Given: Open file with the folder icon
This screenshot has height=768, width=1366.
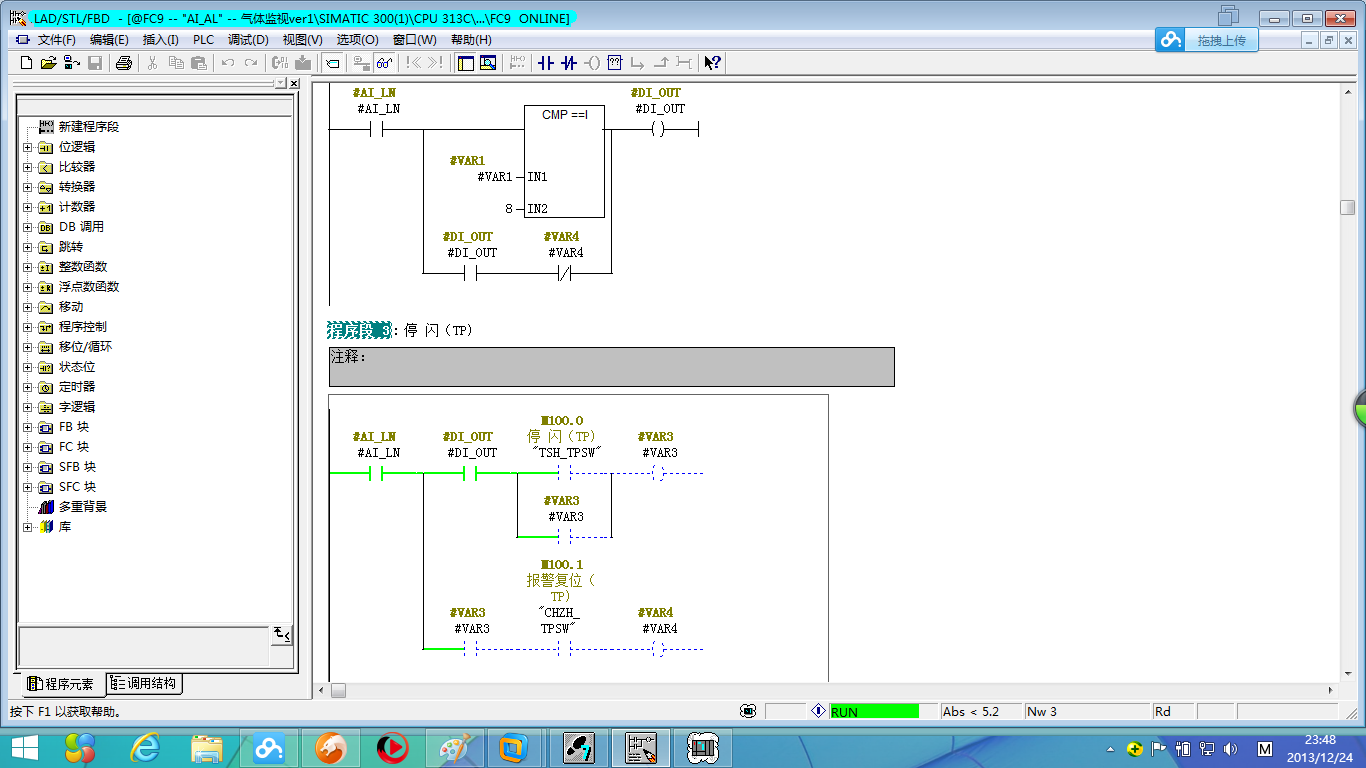Looking at the screenshot, I should [49, 63].
